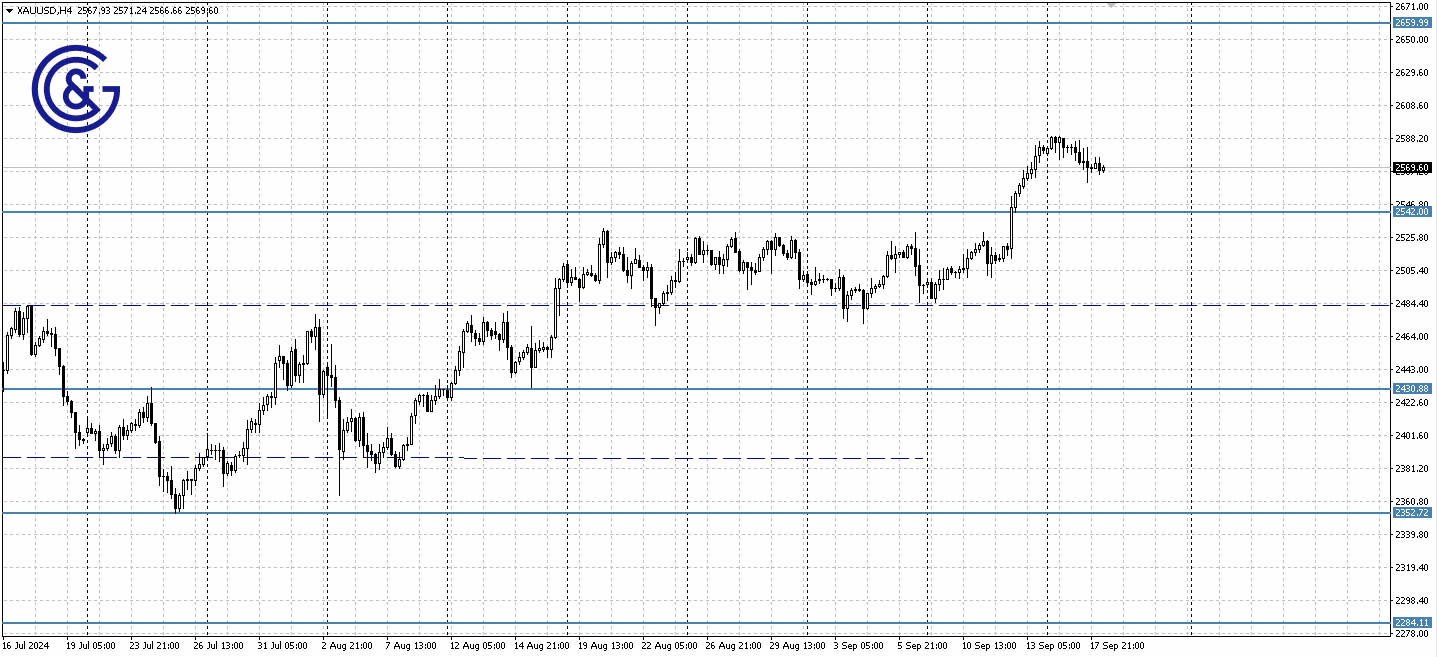Click the 2430.88 level price tag
The image size is (1437, 657).
(1411, 389)
